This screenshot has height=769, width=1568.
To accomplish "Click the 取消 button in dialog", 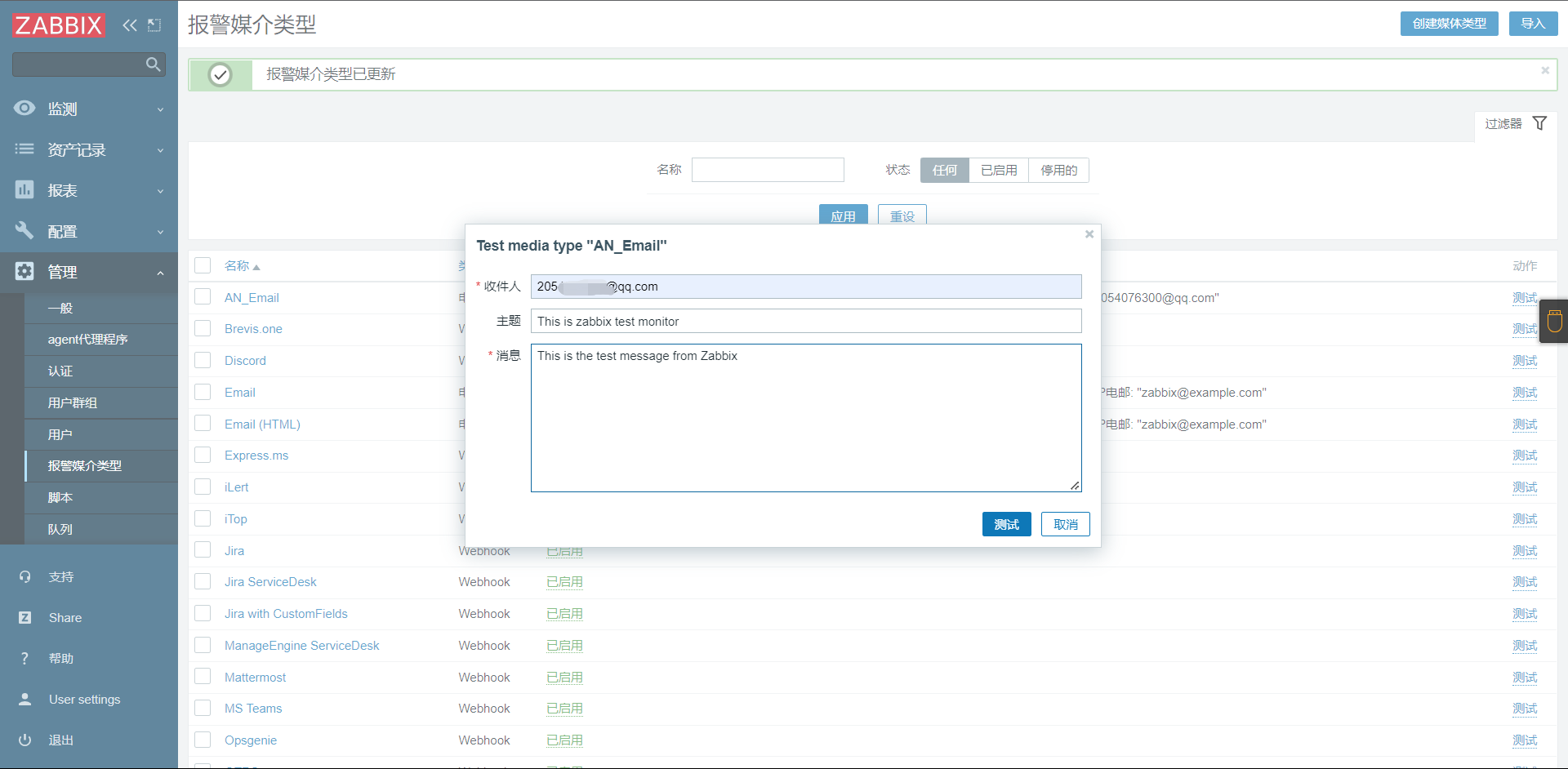I will pos(1065,524).
